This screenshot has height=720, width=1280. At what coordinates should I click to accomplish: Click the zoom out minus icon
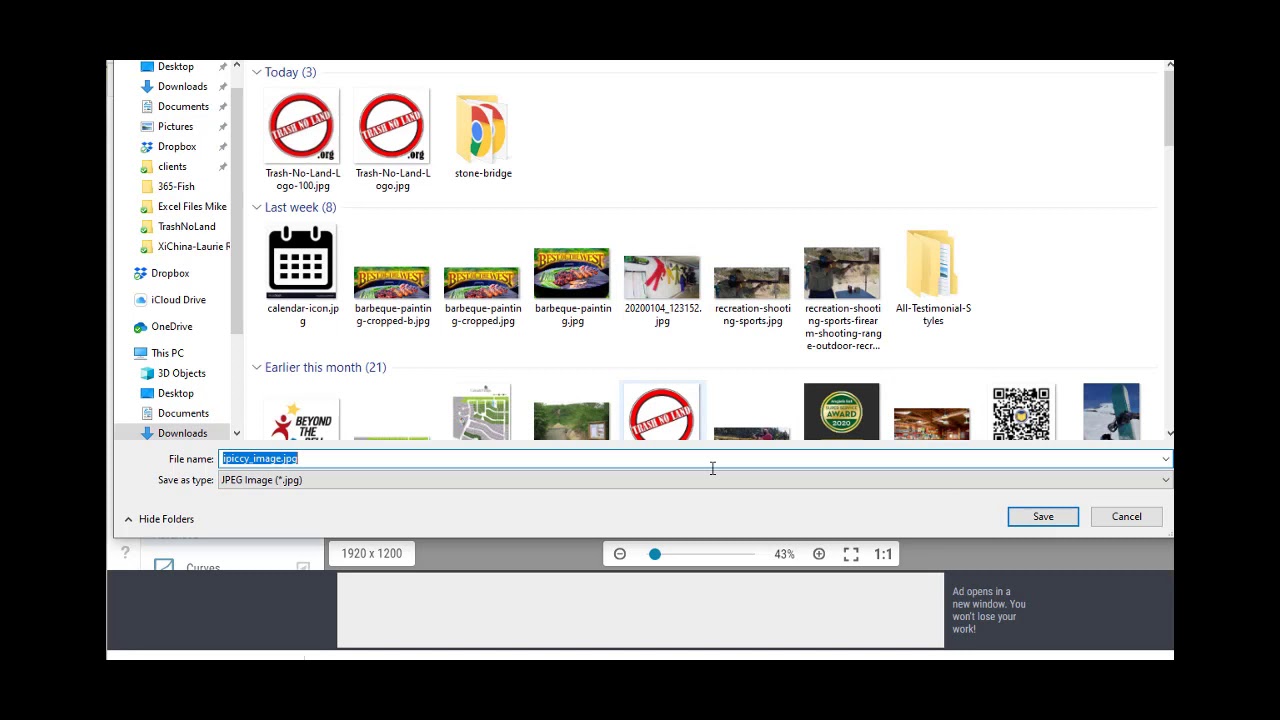(620, 554)
